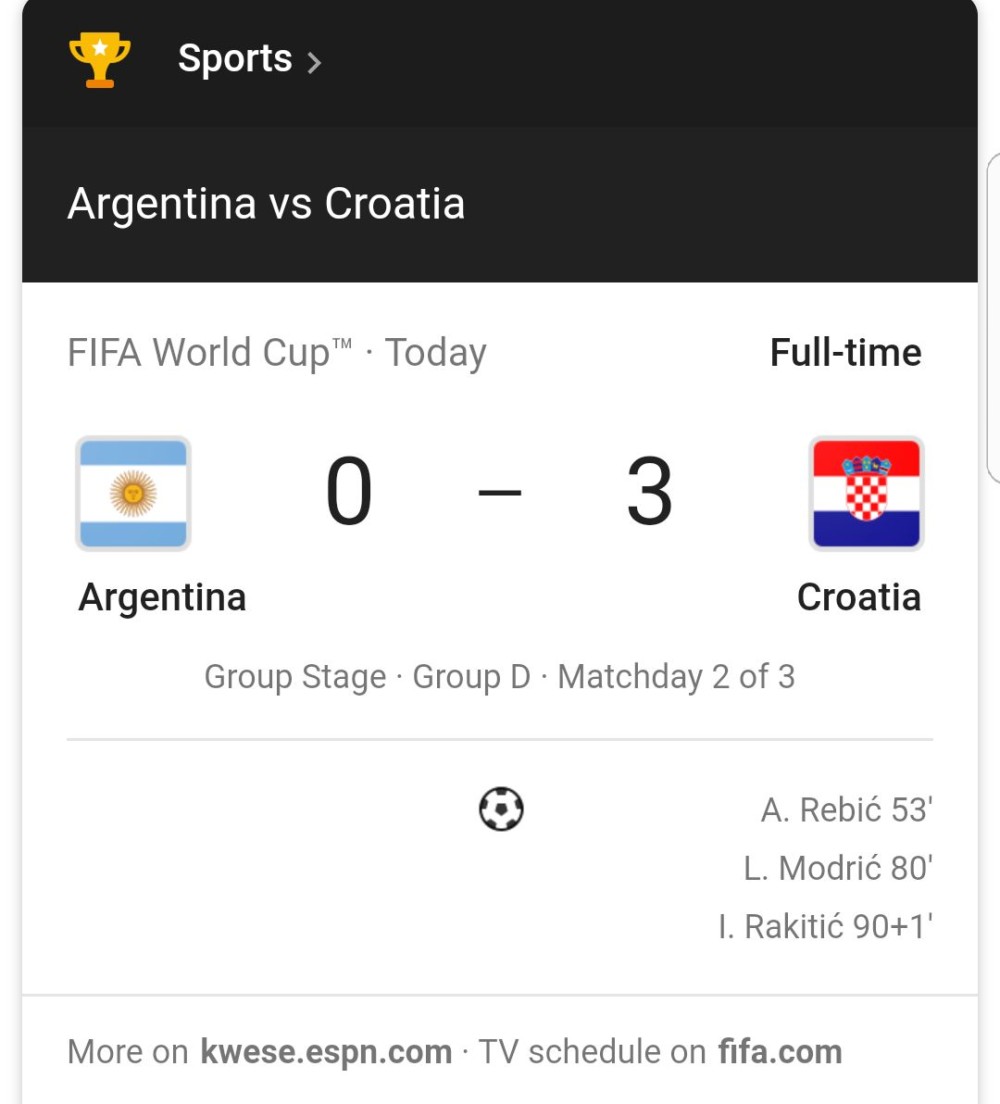
Task: Click the gold trophy icon
Action: click(99, 60)
